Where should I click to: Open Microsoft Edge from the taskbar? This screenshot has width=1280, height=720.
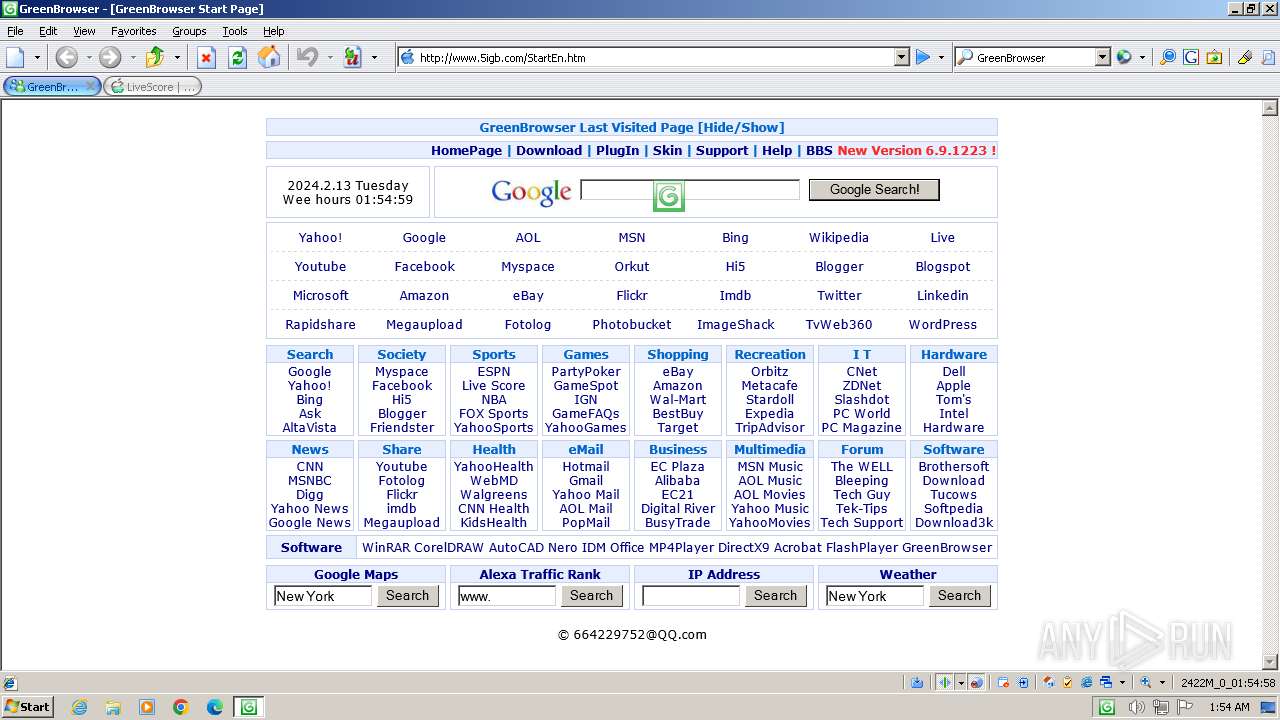[214, 707]
